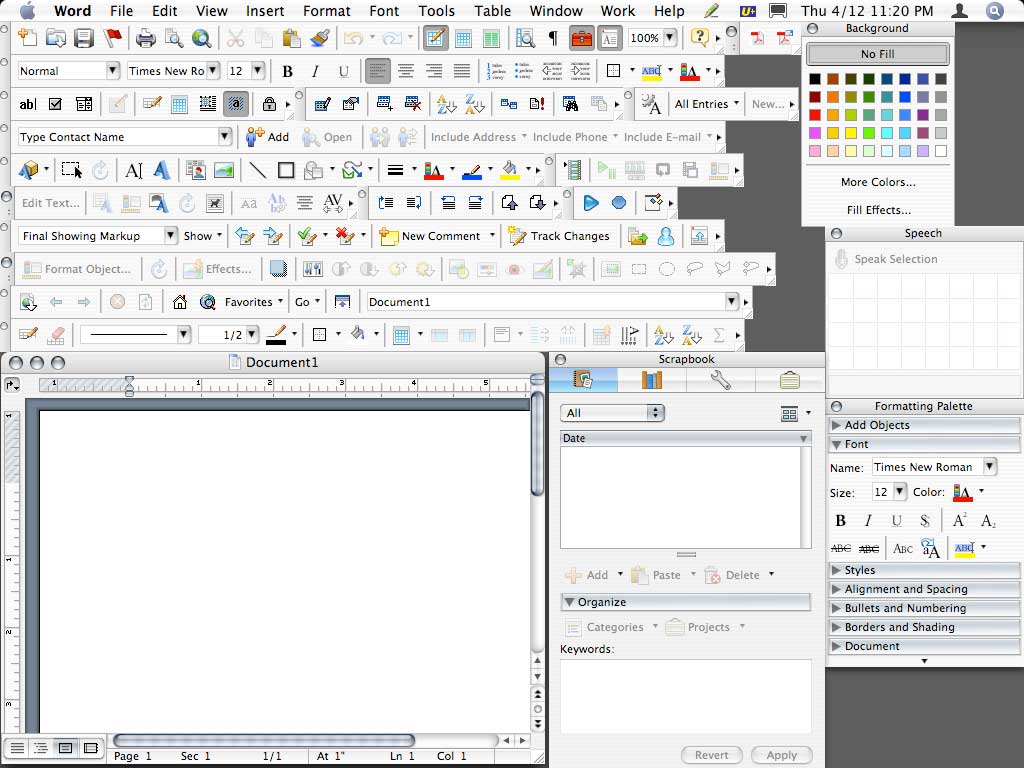Image resolution: width=1024 pixels, height=768 pixels.
Task: Switch to Page Layout view button at bottom left
Action: (x=65, y=748)
